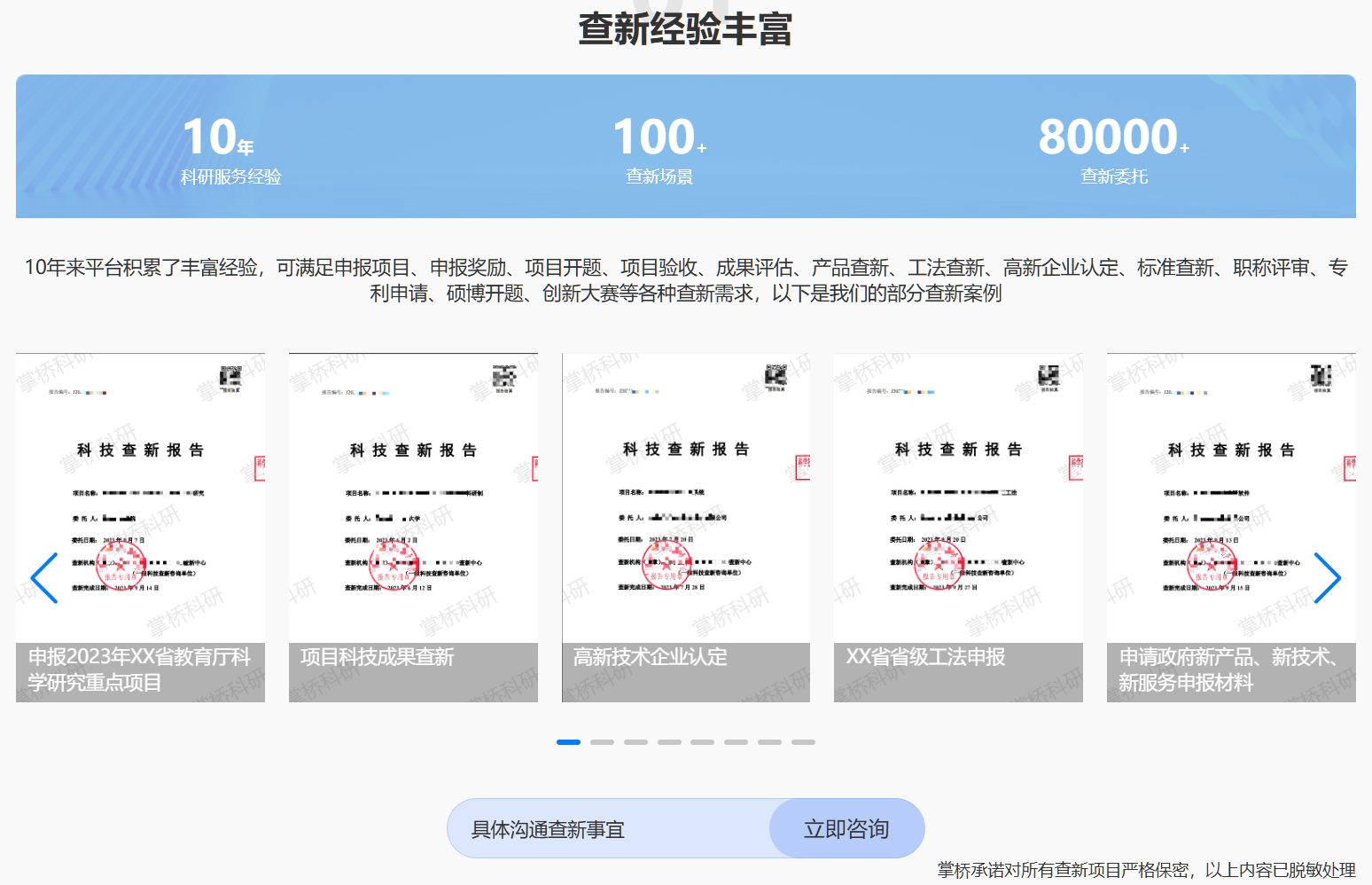Focus the 具体沟通查新事宜 input field
Screen dimensions: 1372x885
click(609, 828)
